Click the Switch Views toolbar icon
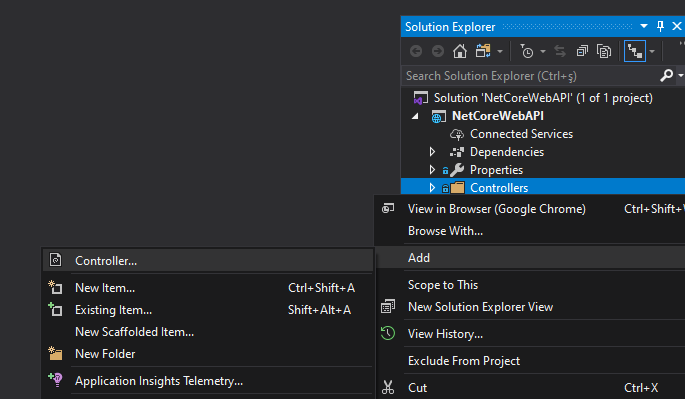This screenshot has height=399, width=685. click(x=483, y=52)
